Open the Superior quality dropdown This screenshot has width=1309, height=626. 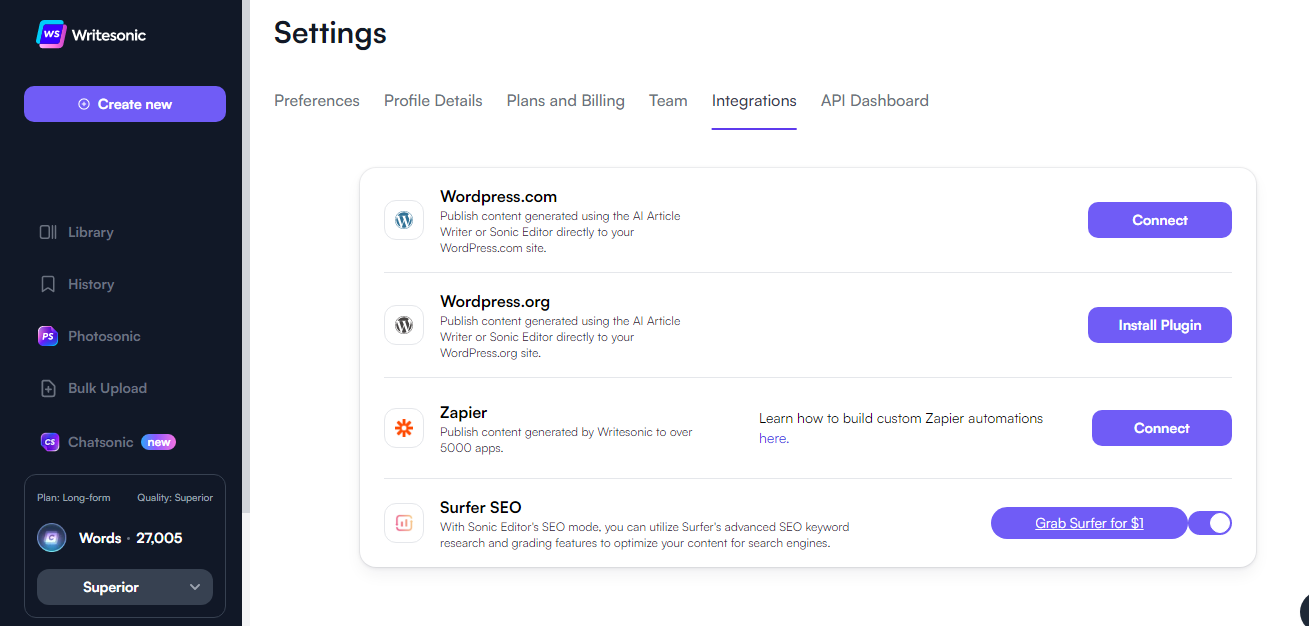click(125, 587)
